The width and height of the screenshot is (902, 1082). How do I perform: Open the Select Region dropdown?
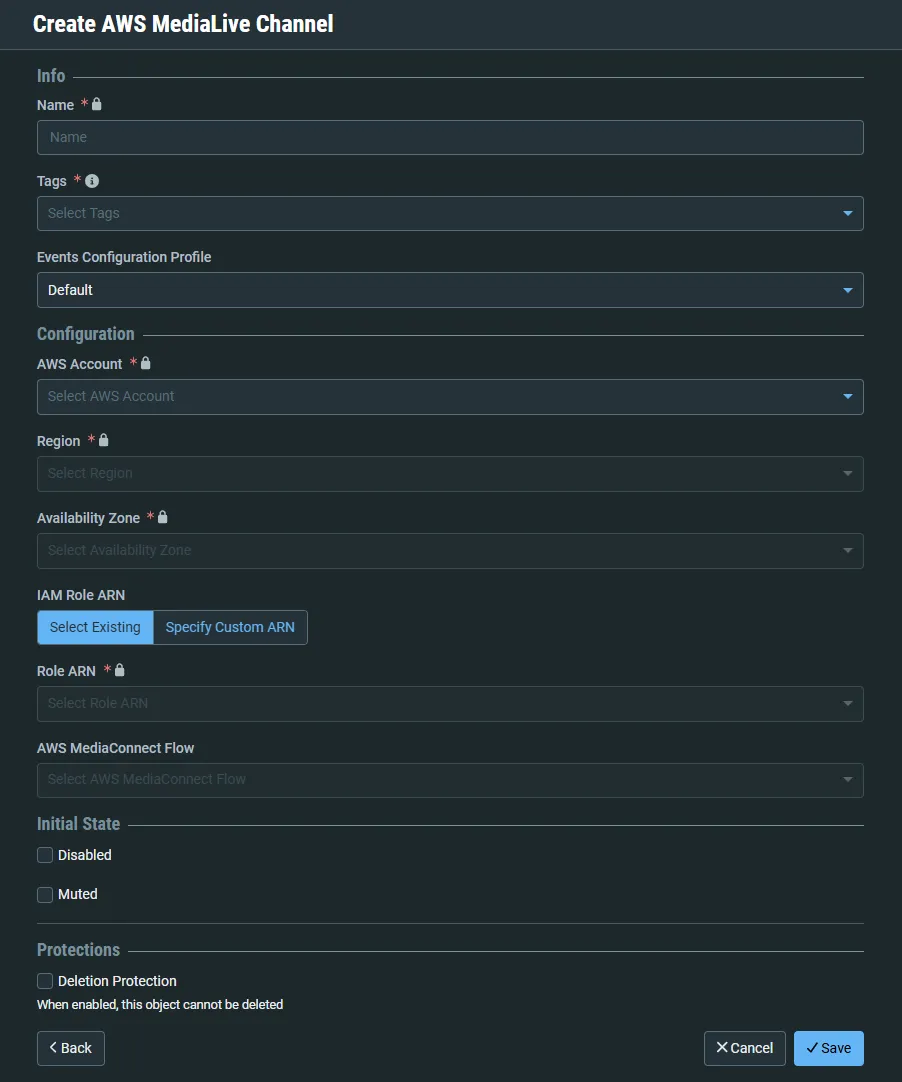(x=450, y=473)
